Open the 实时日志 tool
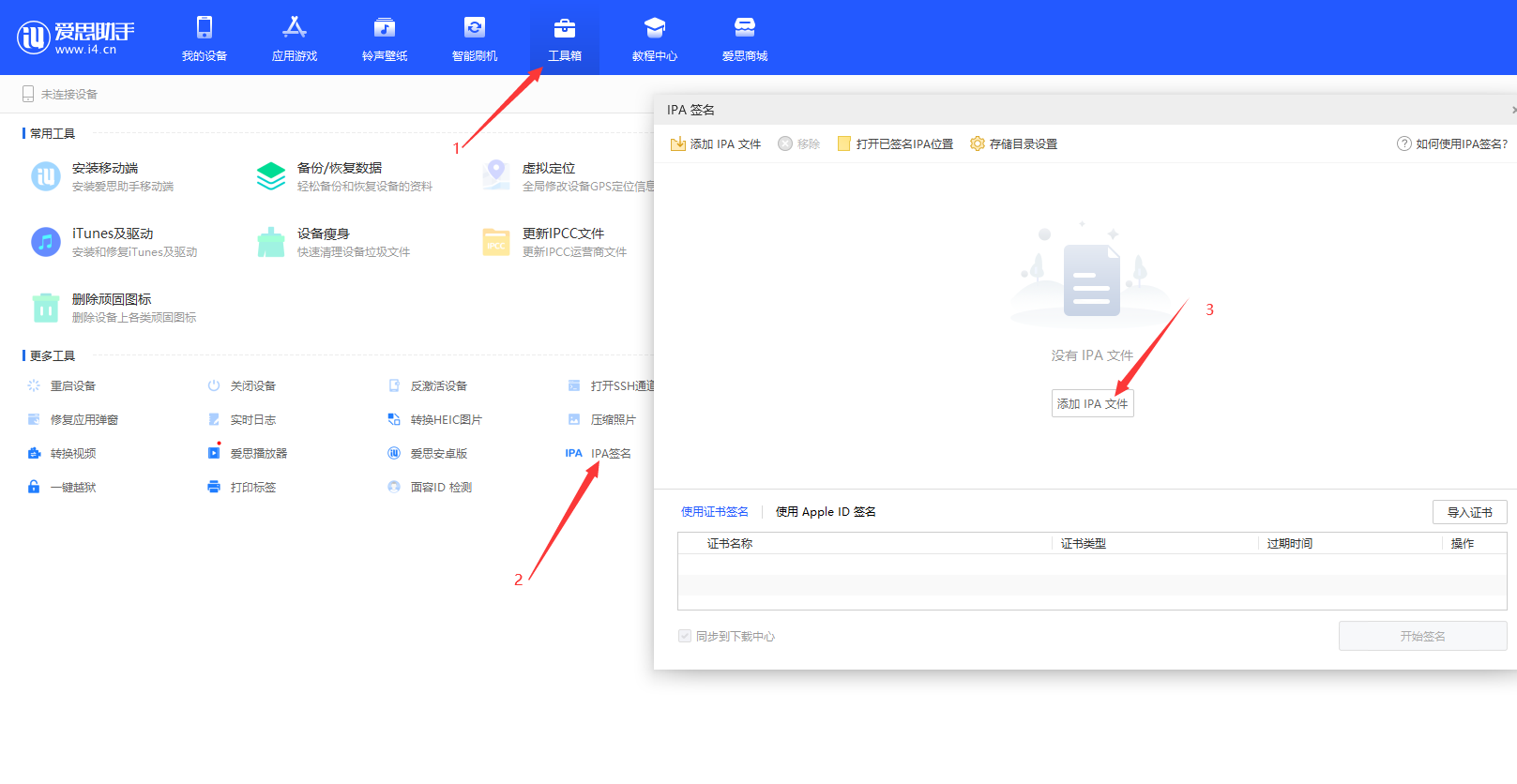The image size is (1517, 784). [242, 419]
